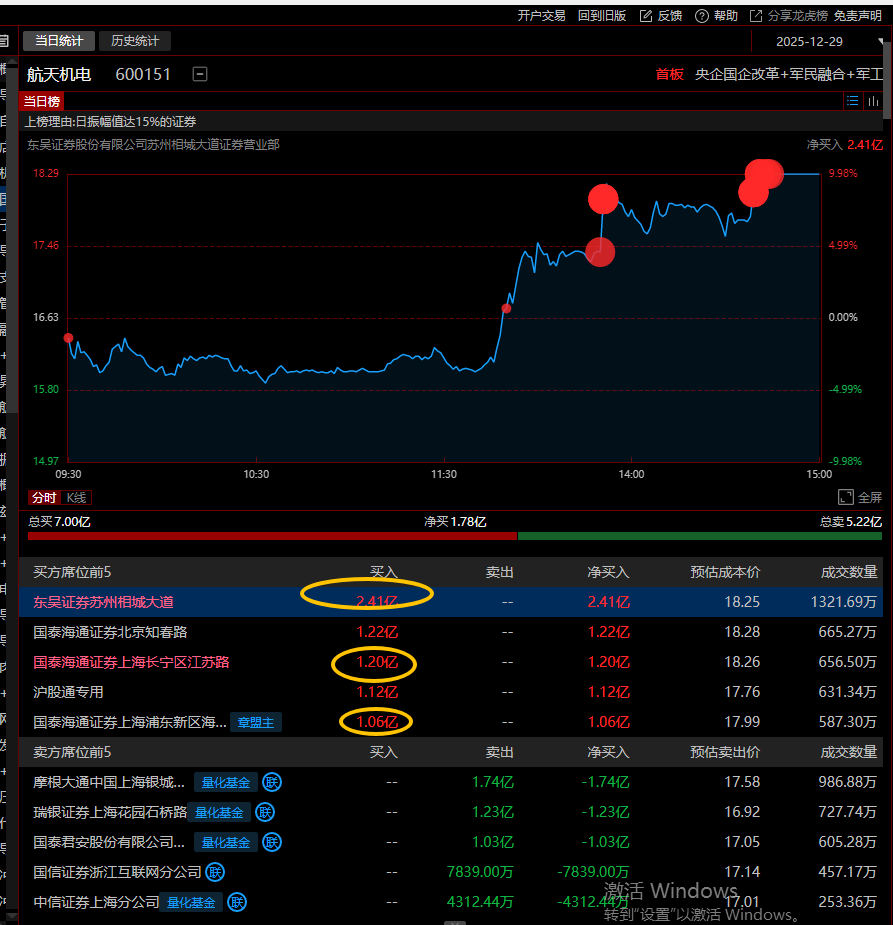Collapse the 航天机电 stock section with the minus icon
The width and height of the screenshot is (893, 925).
pos(200,74)
